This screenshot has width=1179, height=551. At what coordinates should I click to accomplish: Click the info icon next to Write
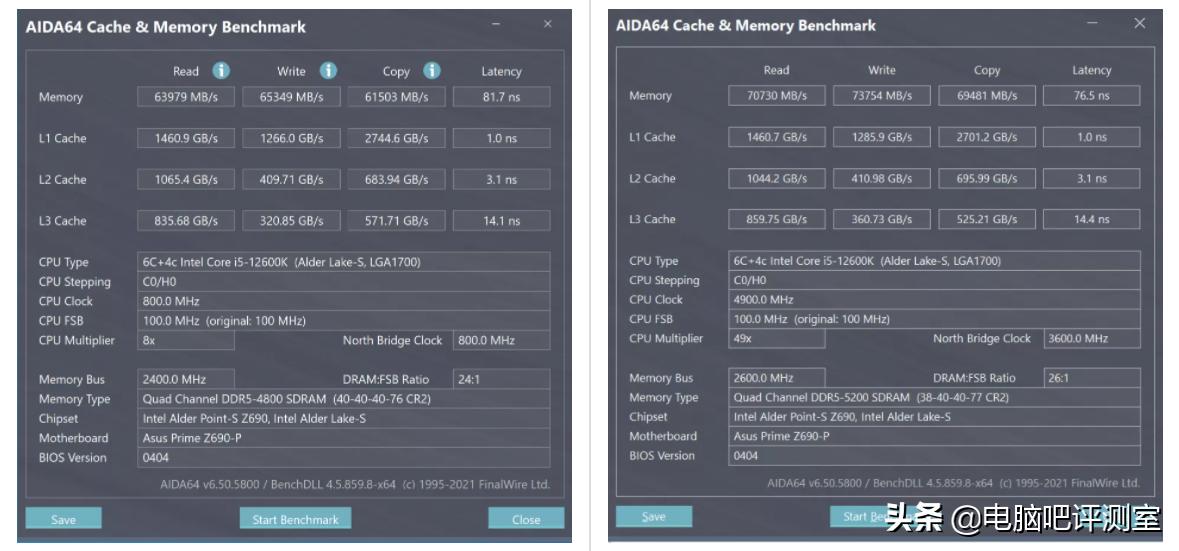pyautogui.click(x=328, y=71)
